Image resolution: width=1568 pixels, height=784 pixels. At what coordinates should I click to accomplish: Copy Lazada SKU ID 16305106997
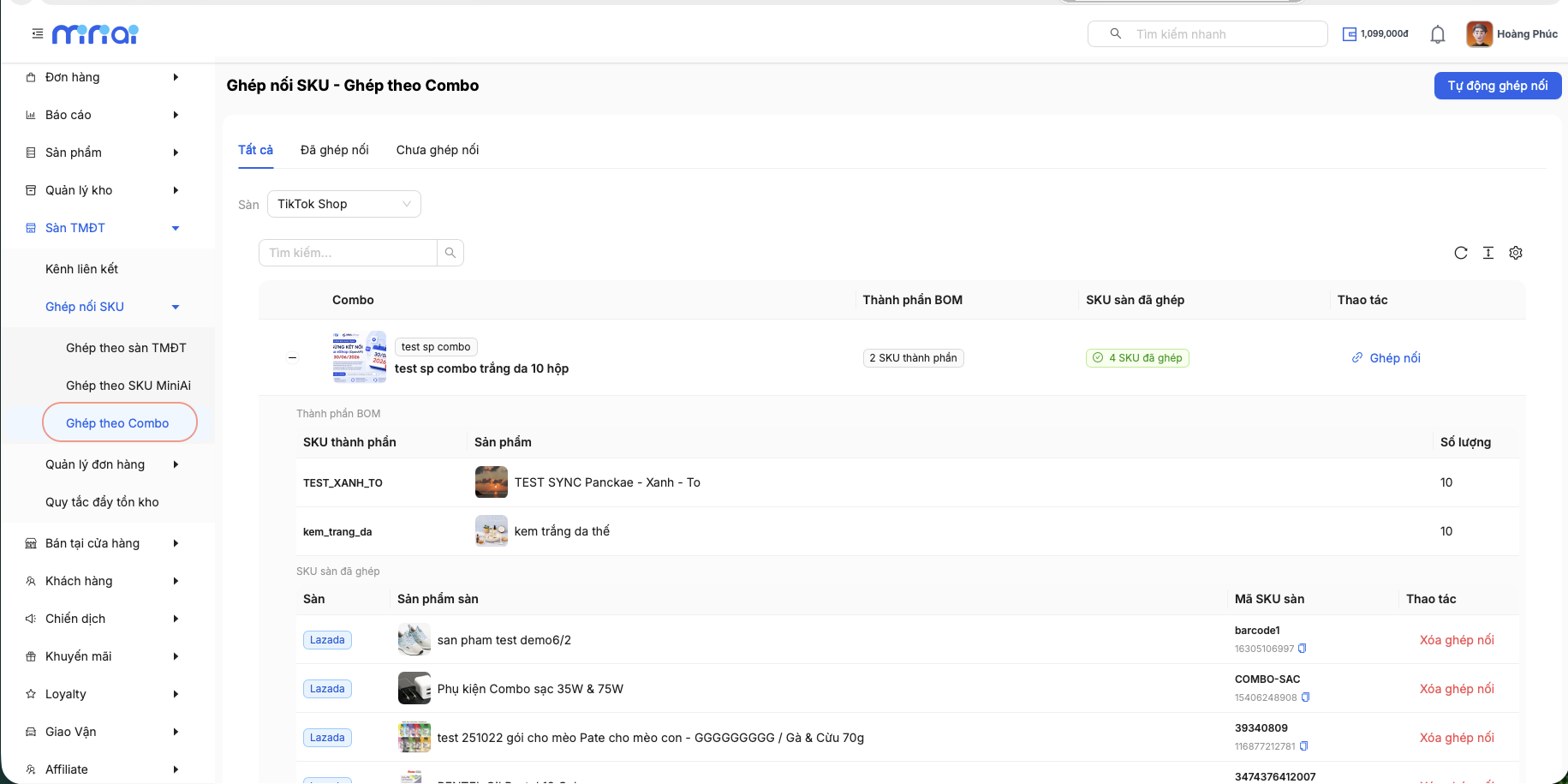point(1303,649)
